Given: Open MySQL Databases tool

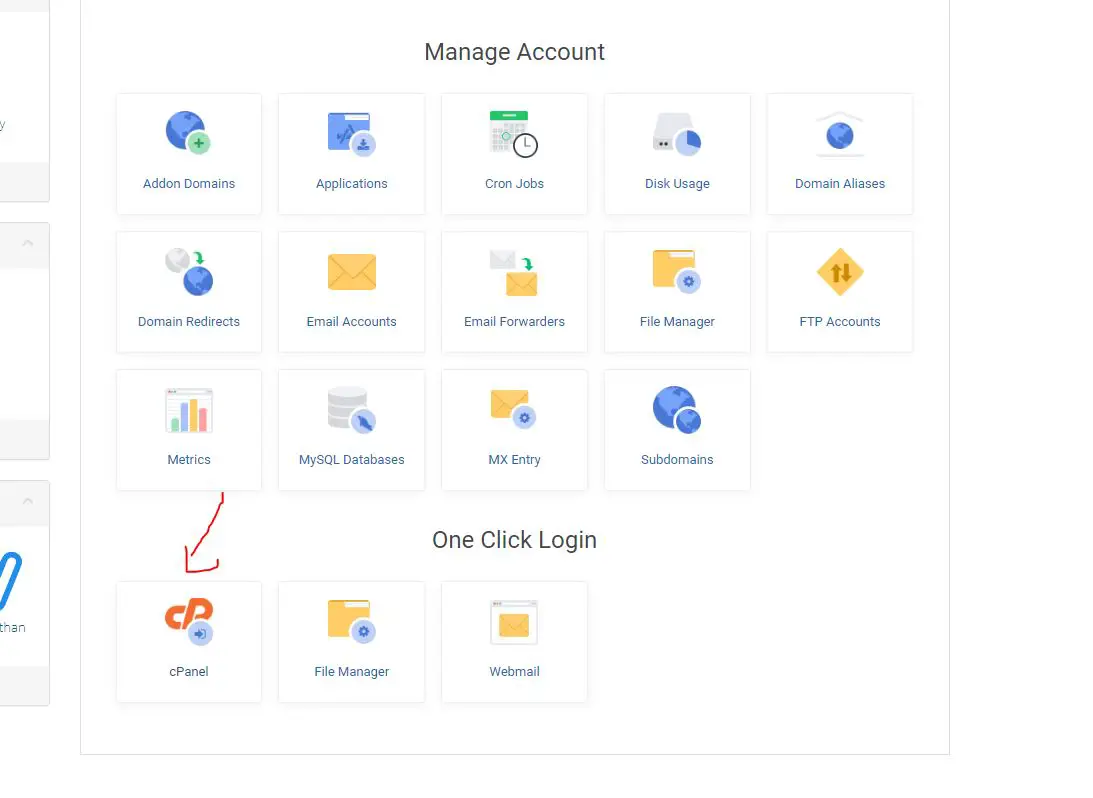Looking at the screenshot, I should click(x=351, y=429).
